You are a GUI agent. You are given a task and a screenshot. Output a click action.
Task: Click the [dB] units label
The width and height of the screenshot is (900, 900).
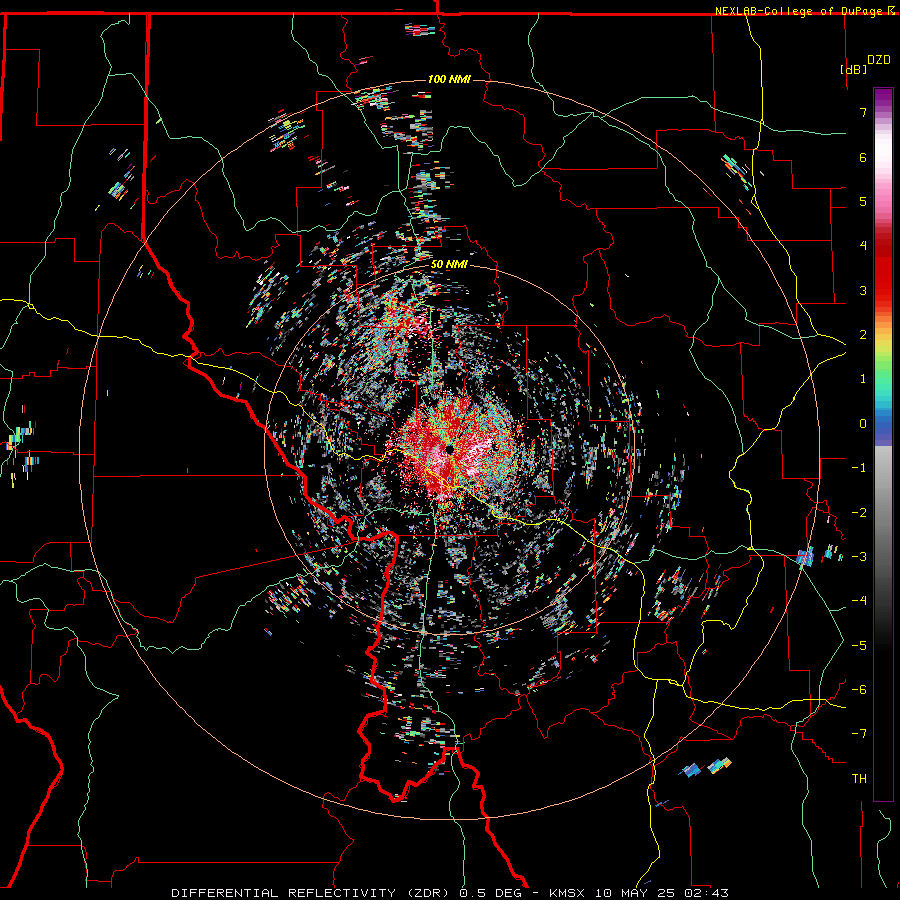[x=853, y=69]
